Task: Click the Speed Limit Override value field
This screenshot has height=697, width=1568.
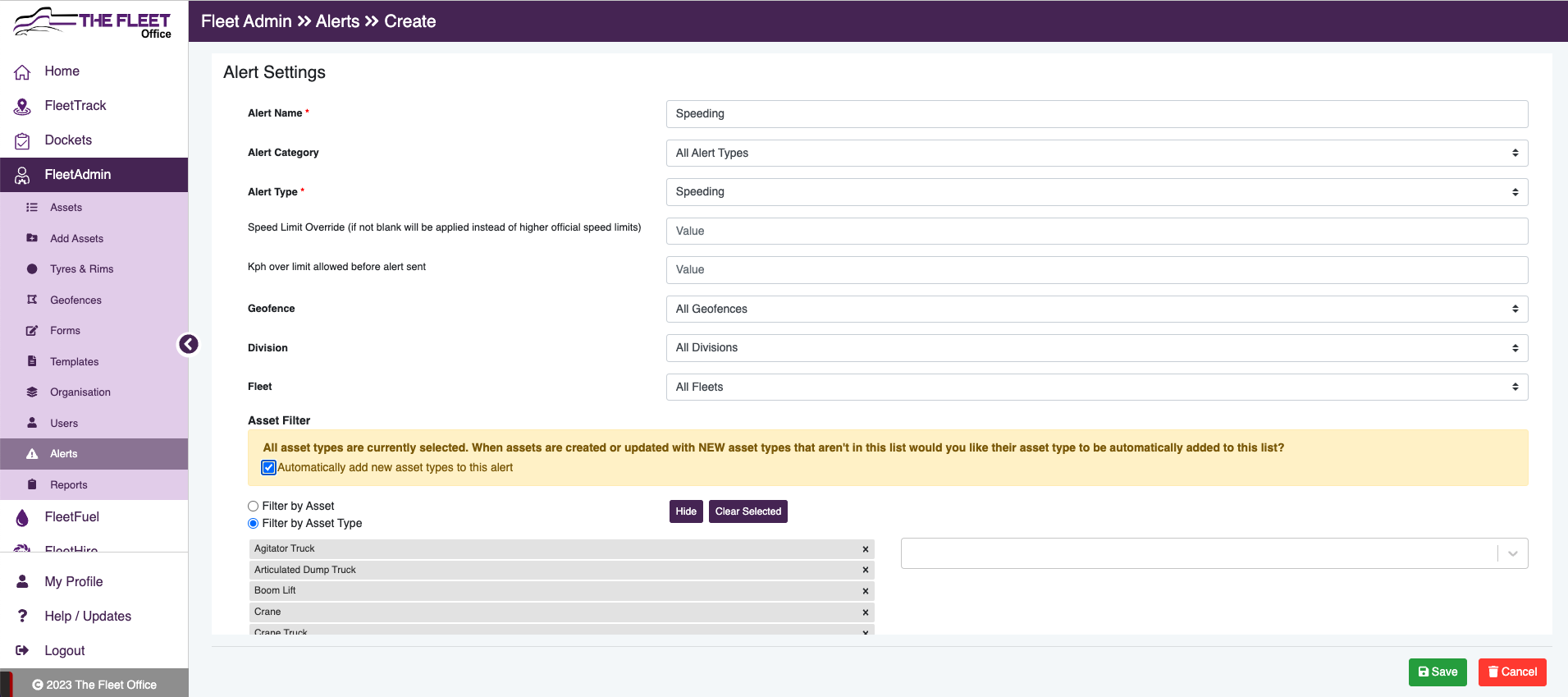Action: tap(1096, 231)
